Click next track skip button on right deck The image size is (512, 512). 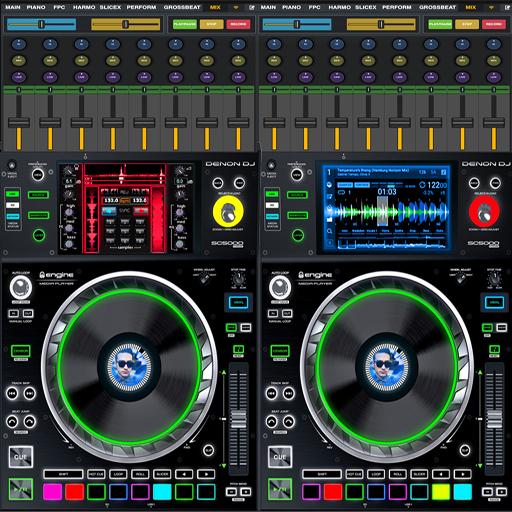(x=289, y=394)
